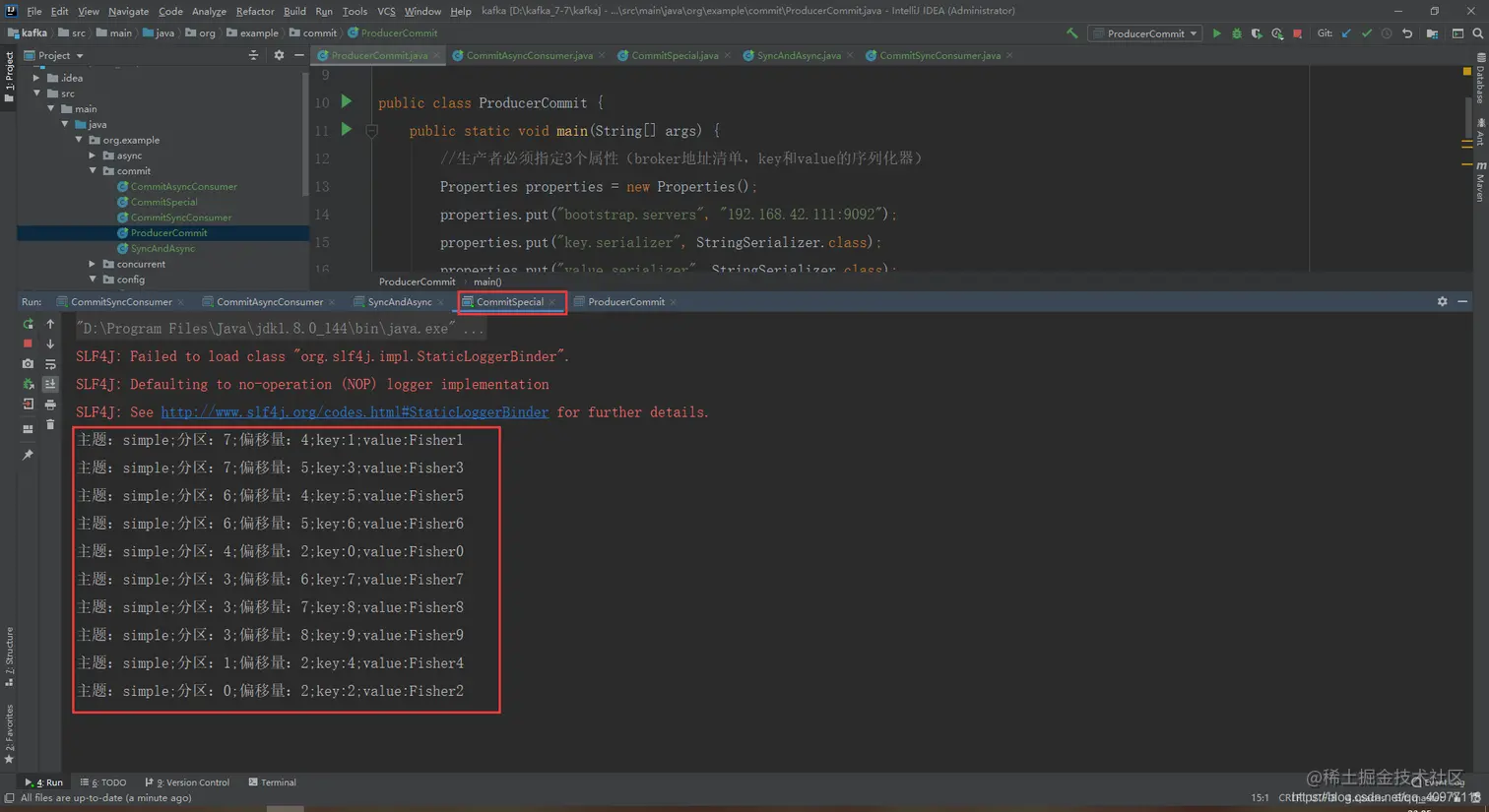This screenshot has width=1489, height=812.
Task: Stop the process in the Run panel
Action: [28, 344]
